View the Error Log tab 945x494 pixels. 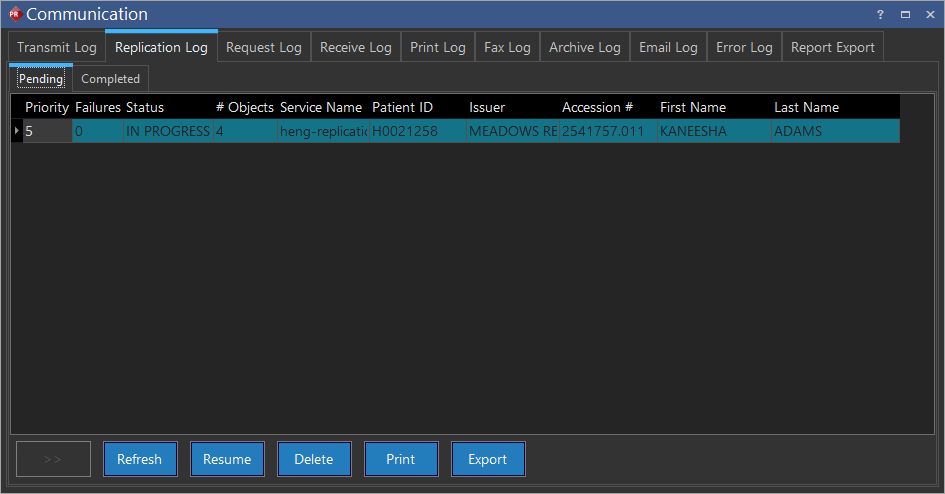coord(744,47)
